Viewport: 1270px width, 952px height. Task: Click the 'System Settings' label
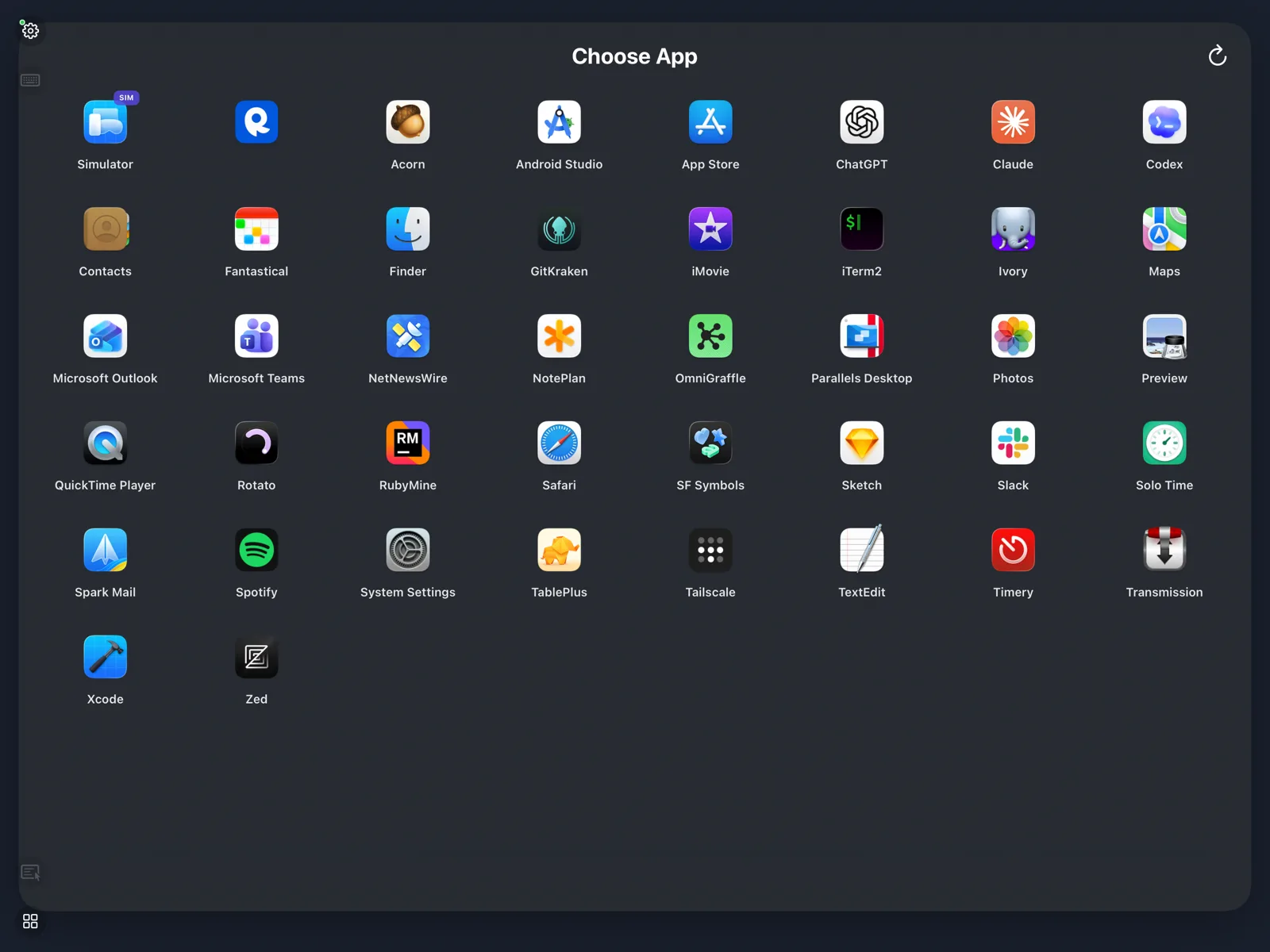point(408,593)
